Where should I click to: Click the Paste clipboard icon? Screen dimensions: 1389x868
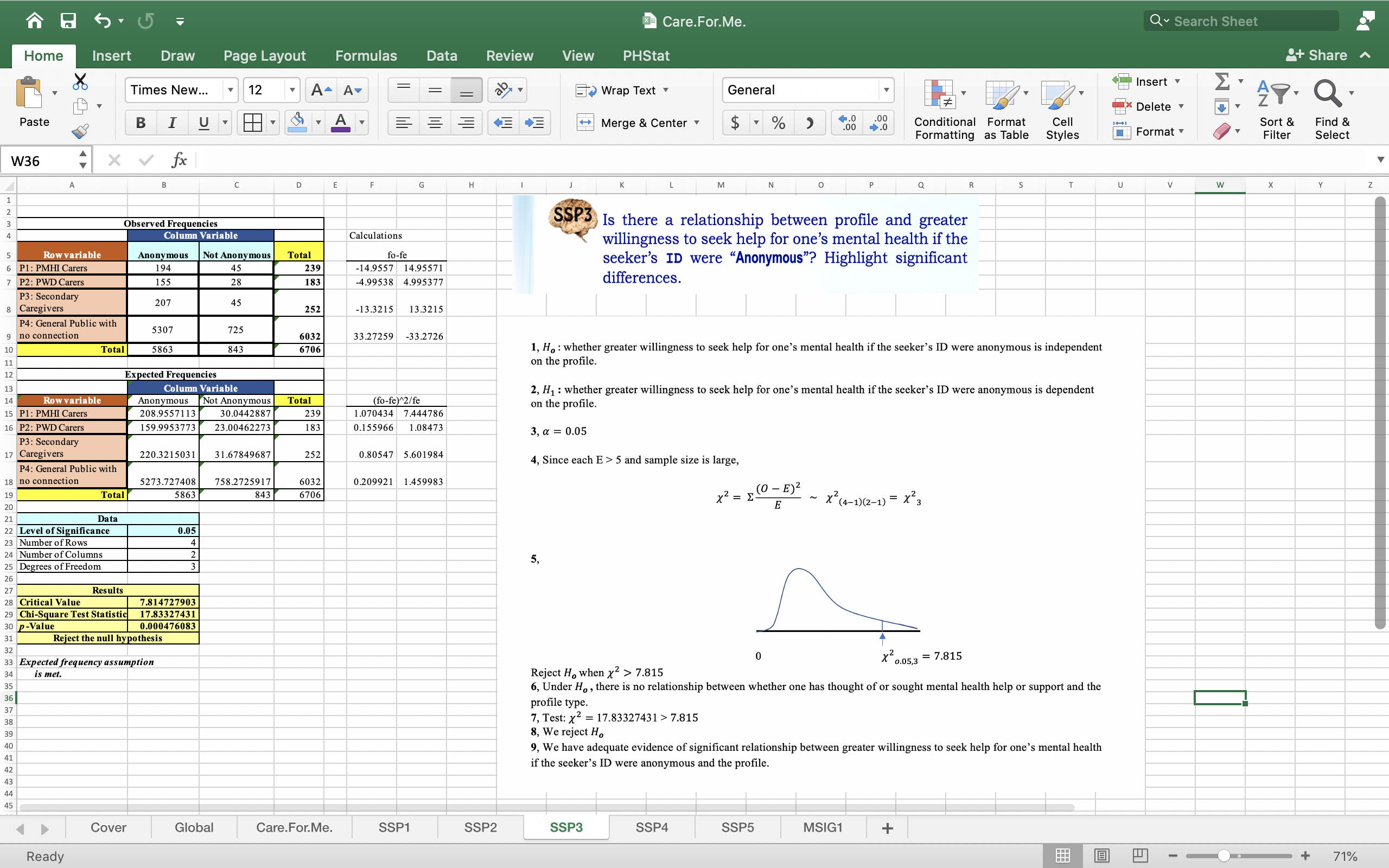29,93
